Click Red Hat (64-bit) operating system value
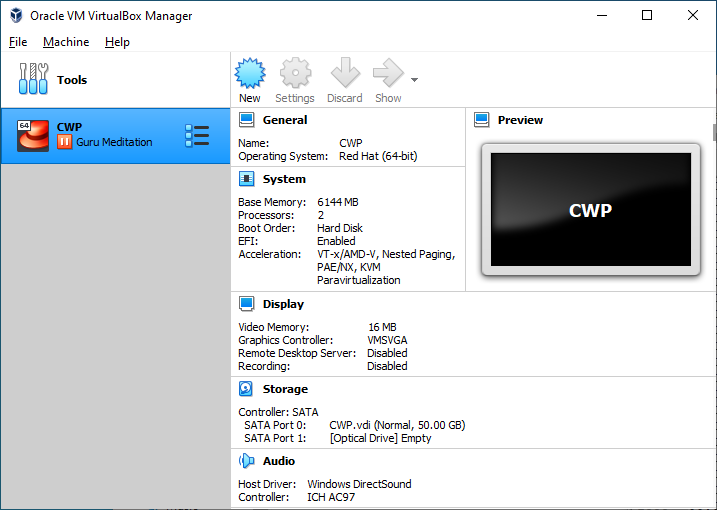Viewport: 717px width, 510px height. (378, 156)
